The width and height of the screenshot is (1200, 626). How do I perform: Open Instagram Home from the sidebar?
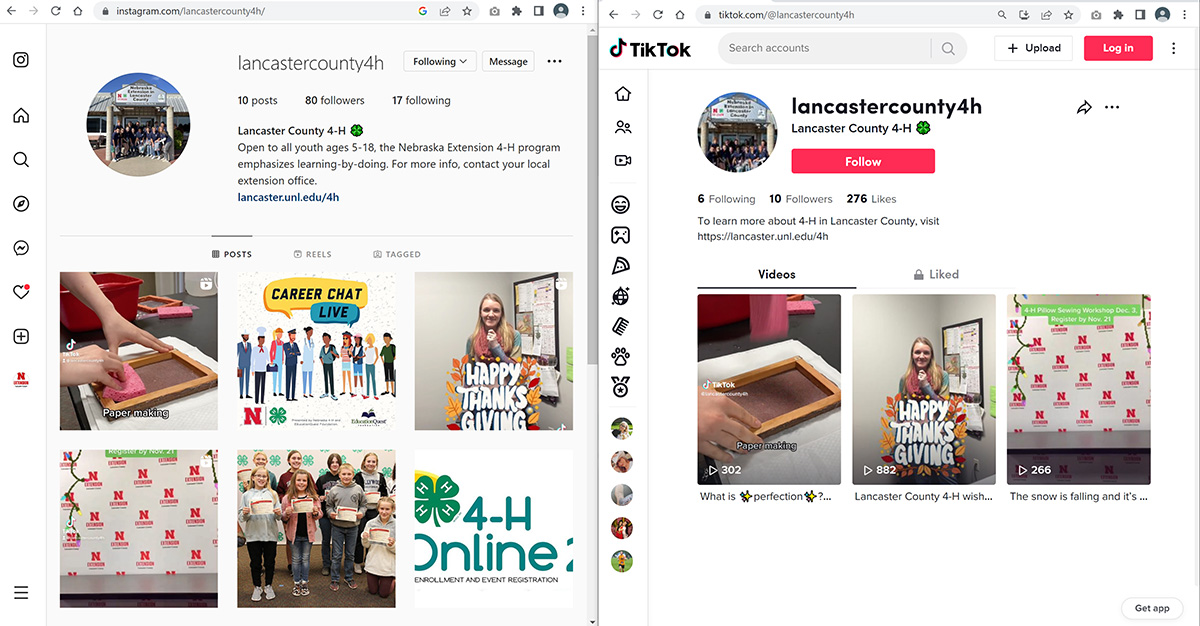21,115
